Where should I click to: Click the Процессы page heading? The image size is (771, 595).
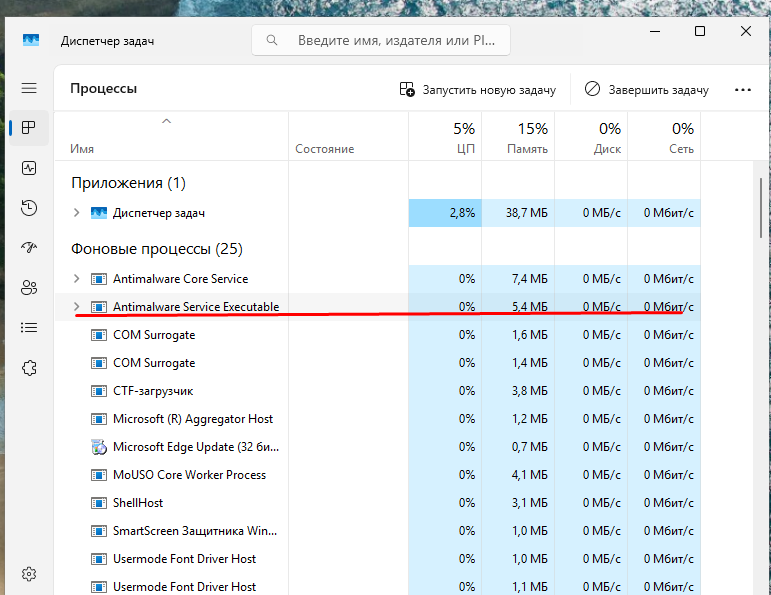[x=104, y=89]
